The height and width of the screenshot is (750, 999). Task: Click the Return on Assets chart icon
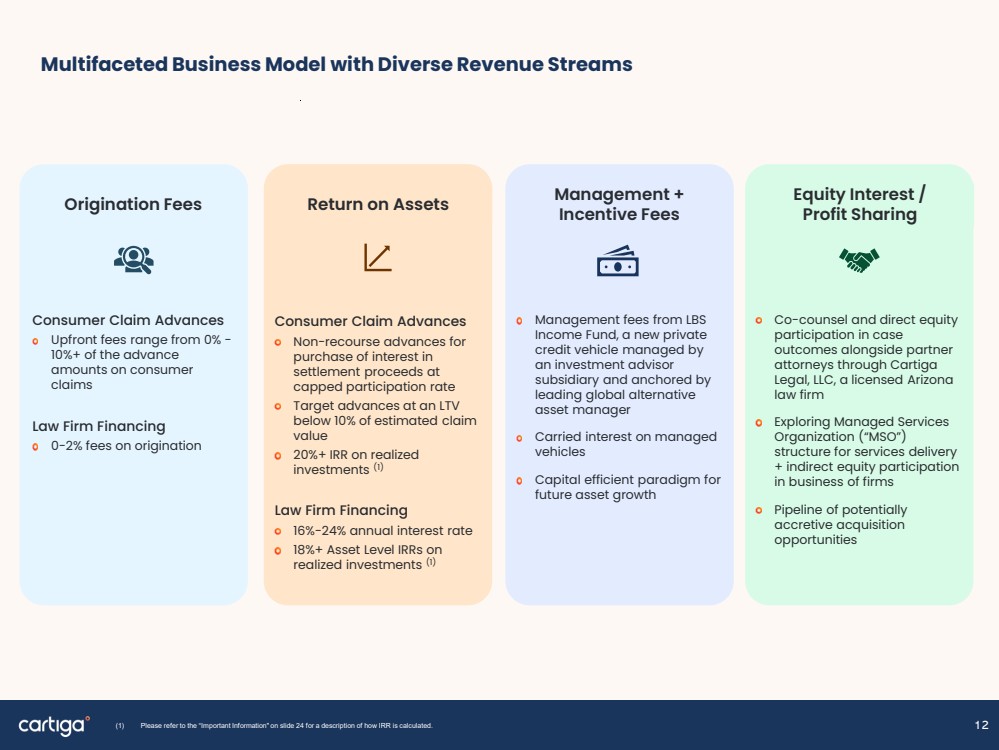(378, 257)
